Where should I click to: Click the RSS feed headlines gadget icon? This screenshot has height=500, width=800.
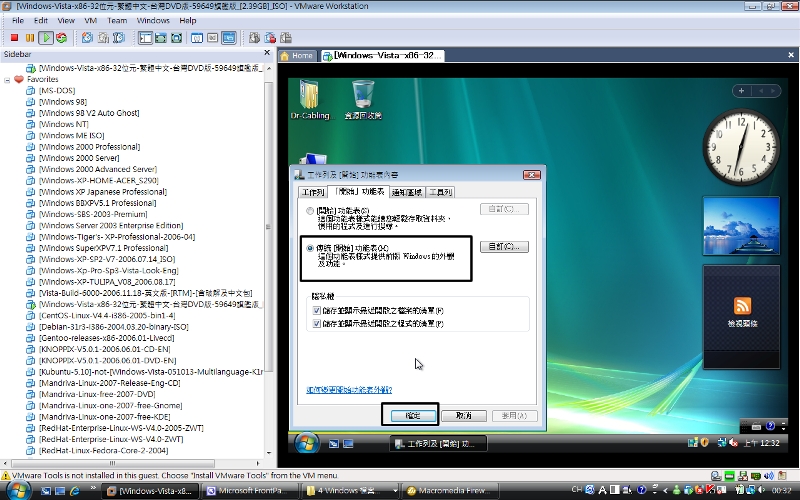click(x=742, y=306)
